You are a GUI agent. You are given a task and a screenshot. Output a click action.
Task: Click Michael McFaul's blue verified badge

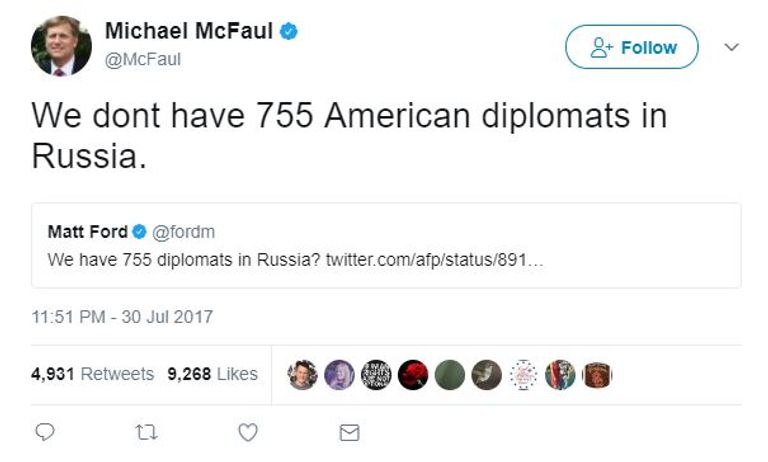[289, 32]
